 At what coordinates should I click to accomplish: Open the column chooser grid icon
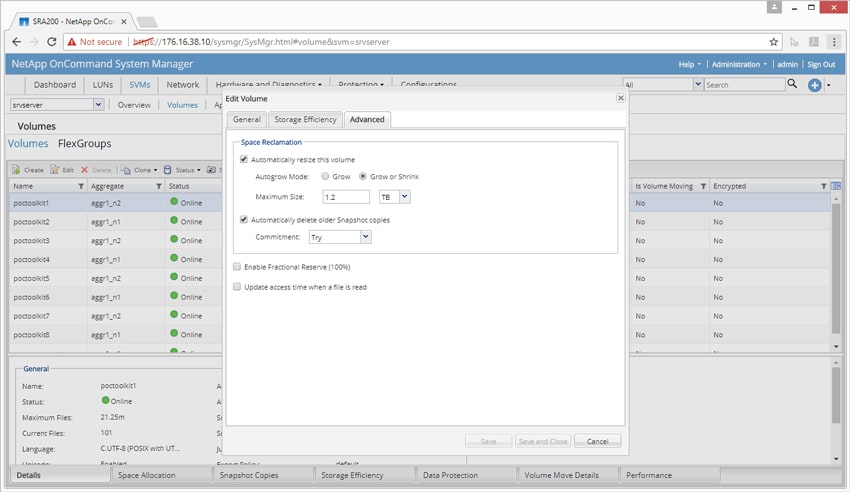click(836, 186)
